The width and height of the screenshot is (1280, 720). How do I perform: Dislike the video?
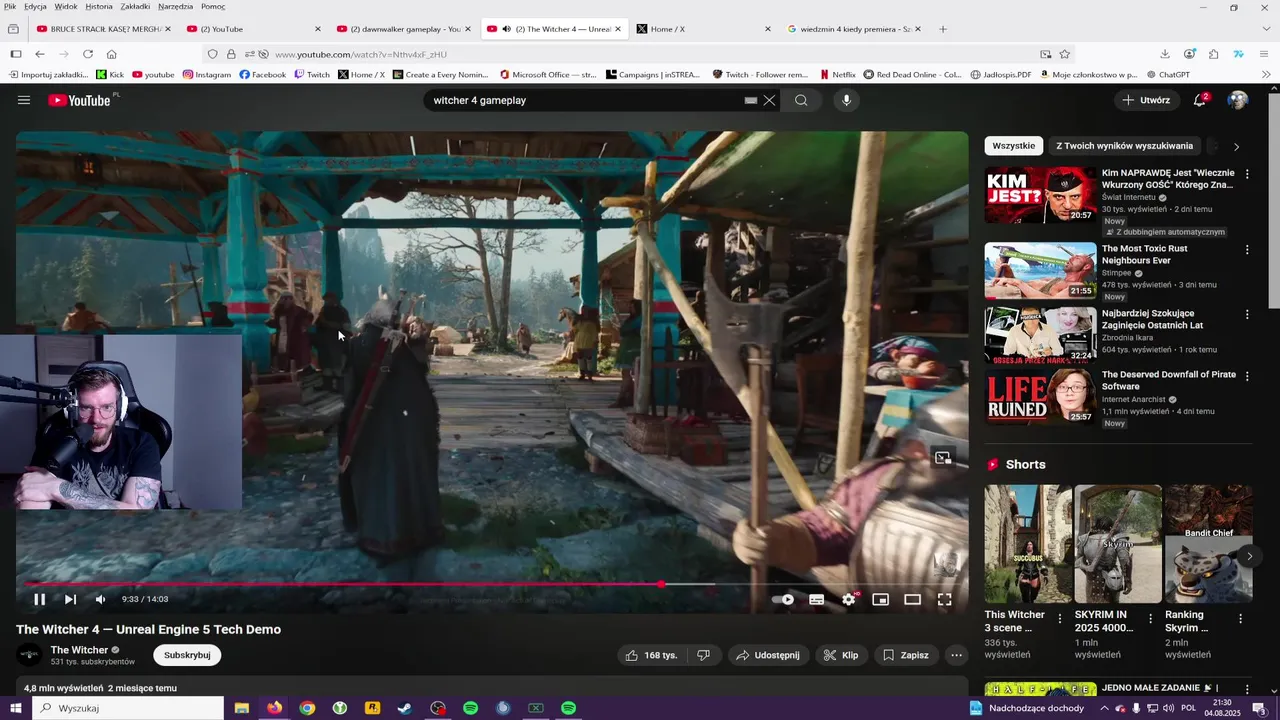tap(704, 655)
